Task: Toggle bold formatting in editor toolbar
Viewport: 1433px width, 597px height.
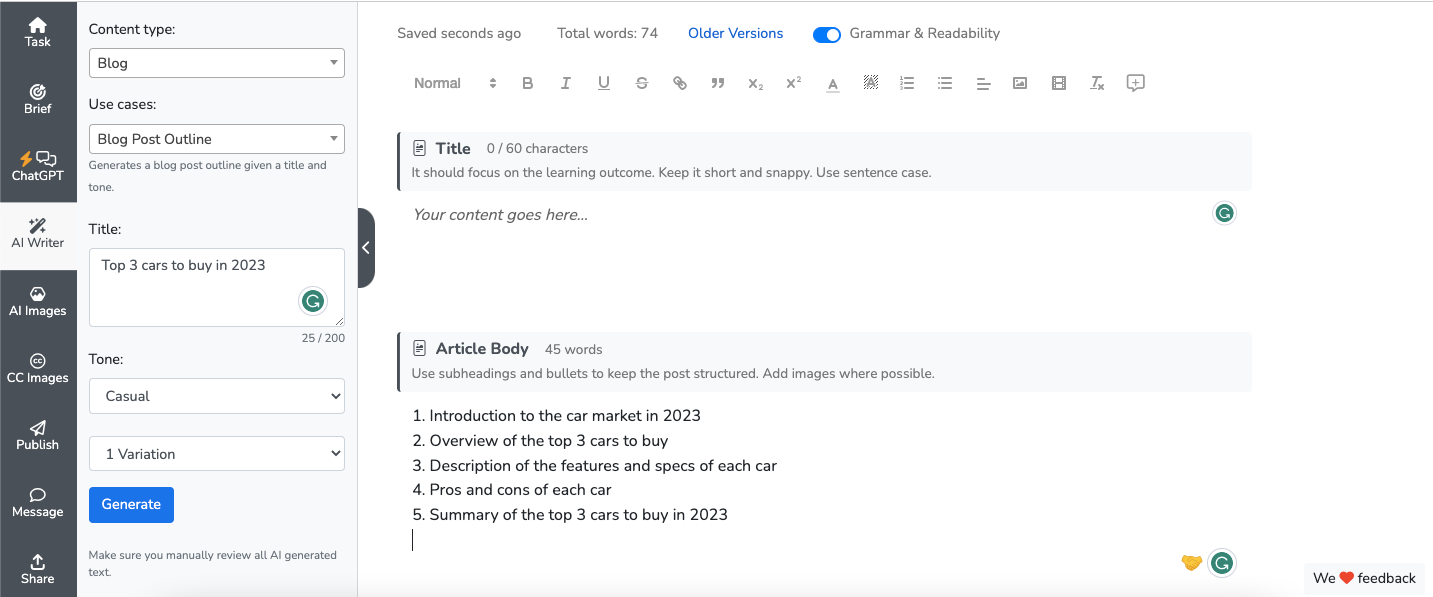Action: coord(528,84)
